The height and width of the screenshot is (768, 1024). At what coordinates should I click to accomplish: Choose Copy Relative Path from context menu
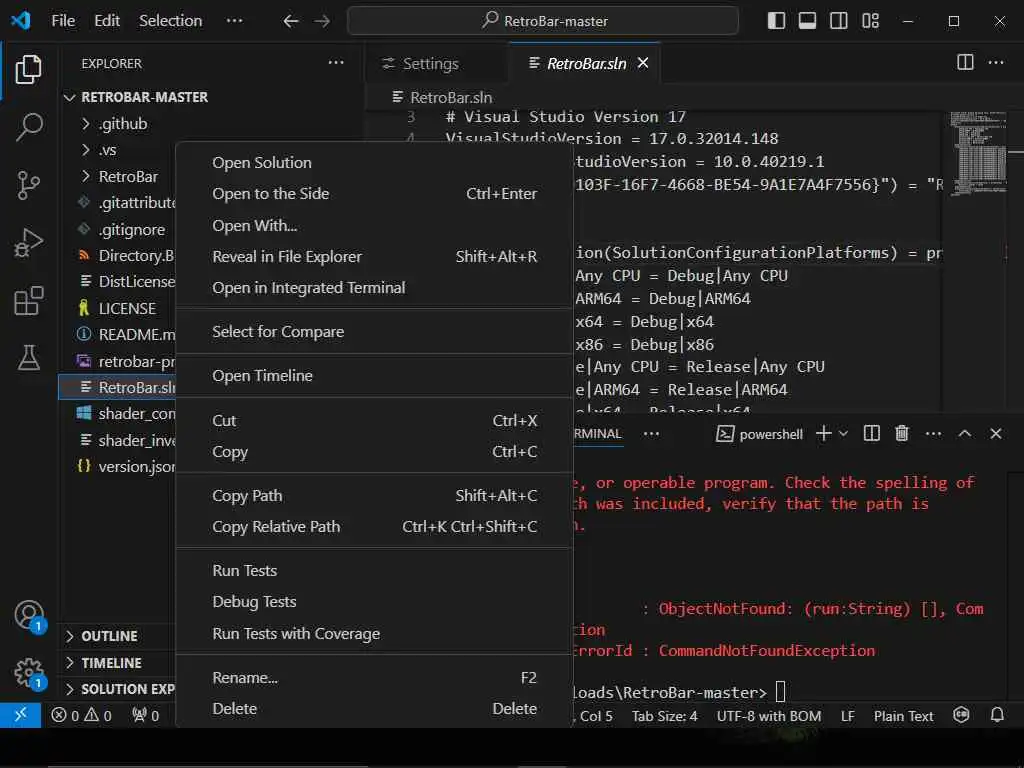point(276,527)
